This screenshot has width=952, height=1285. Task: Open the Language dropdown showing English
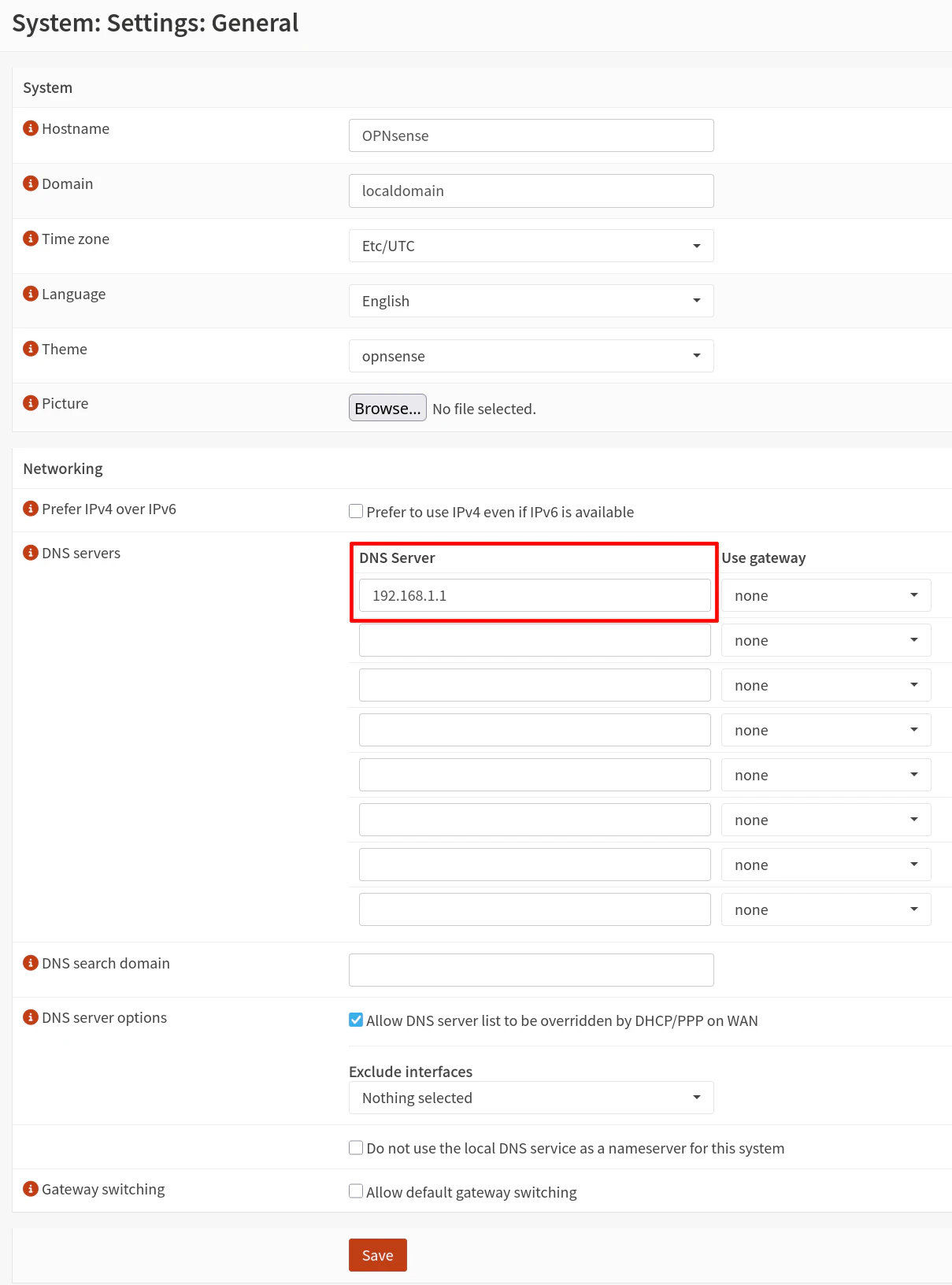[x=532, y=301]
